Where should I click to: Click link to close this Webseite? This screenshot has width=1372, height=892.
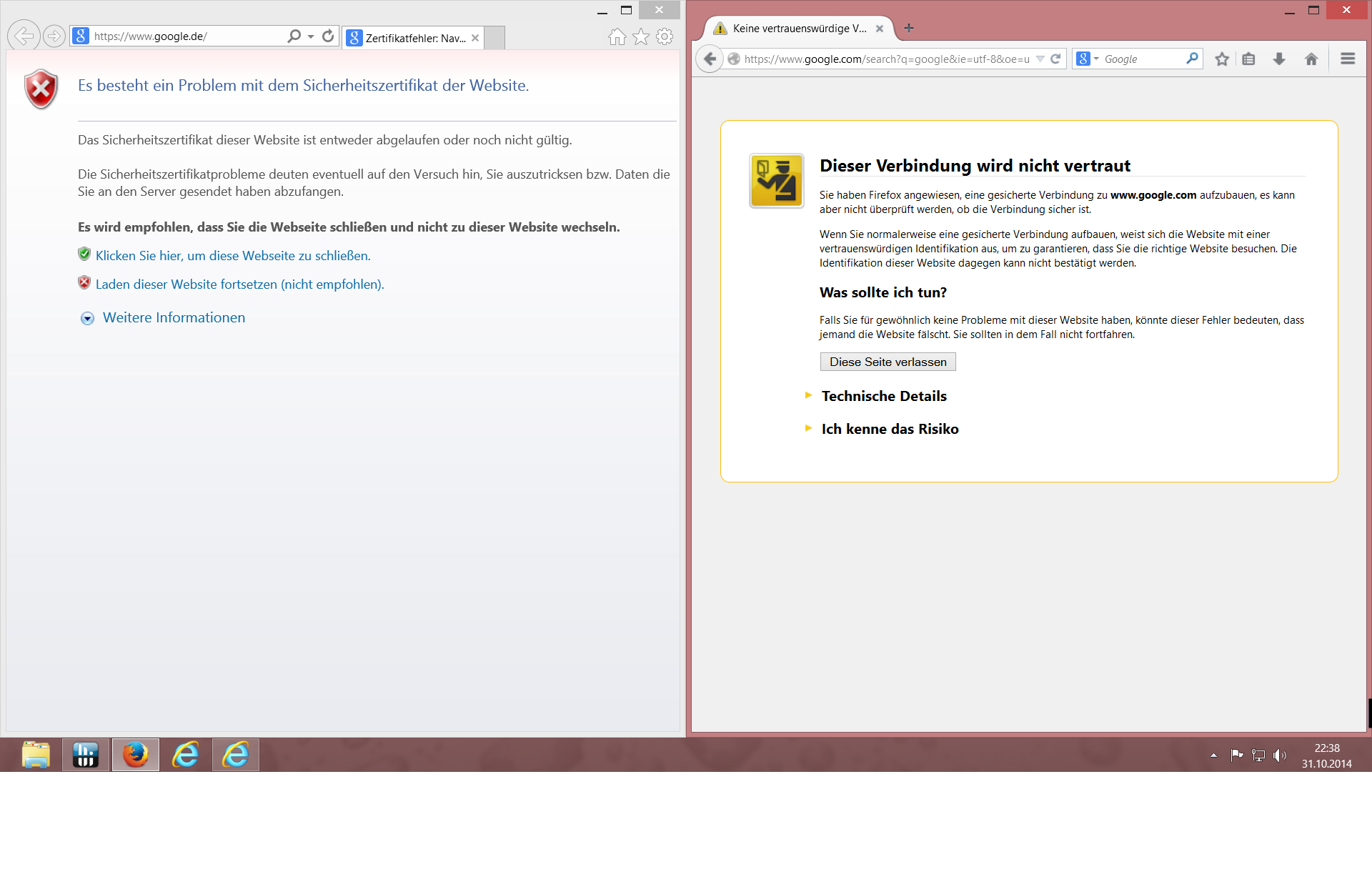click(233, 256)
